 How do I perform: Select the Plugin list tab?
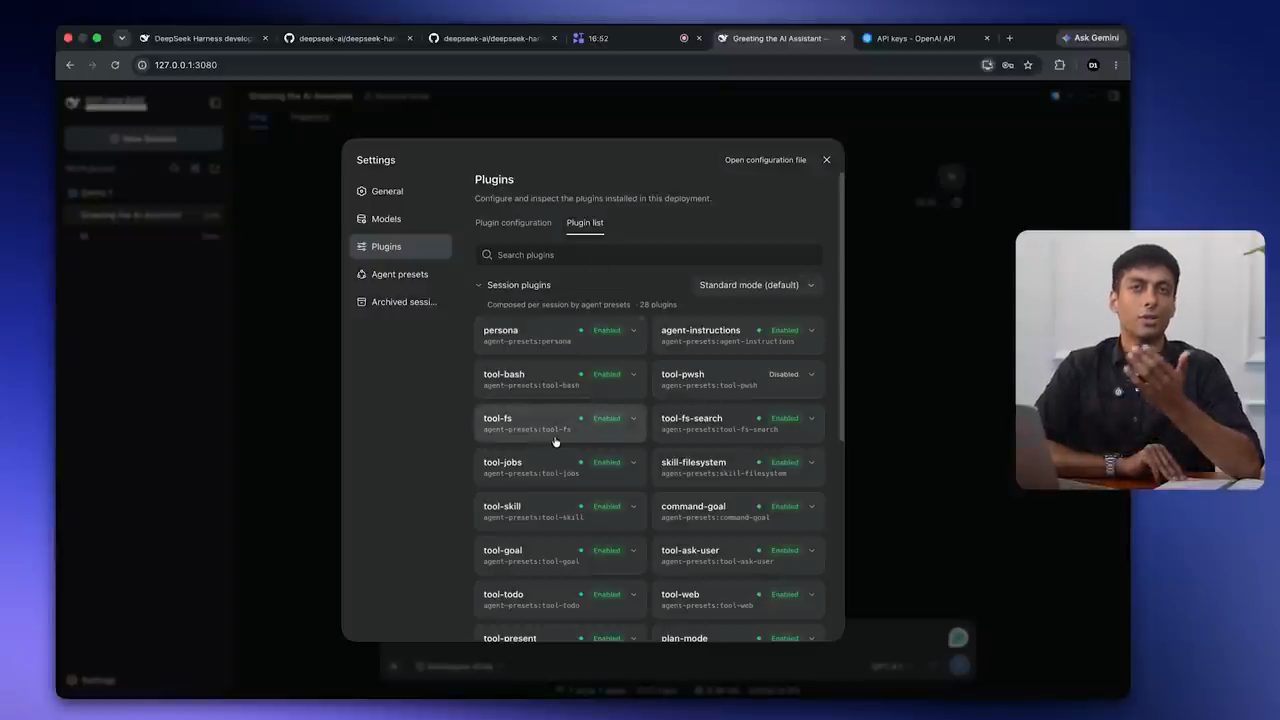click(585, 223)
